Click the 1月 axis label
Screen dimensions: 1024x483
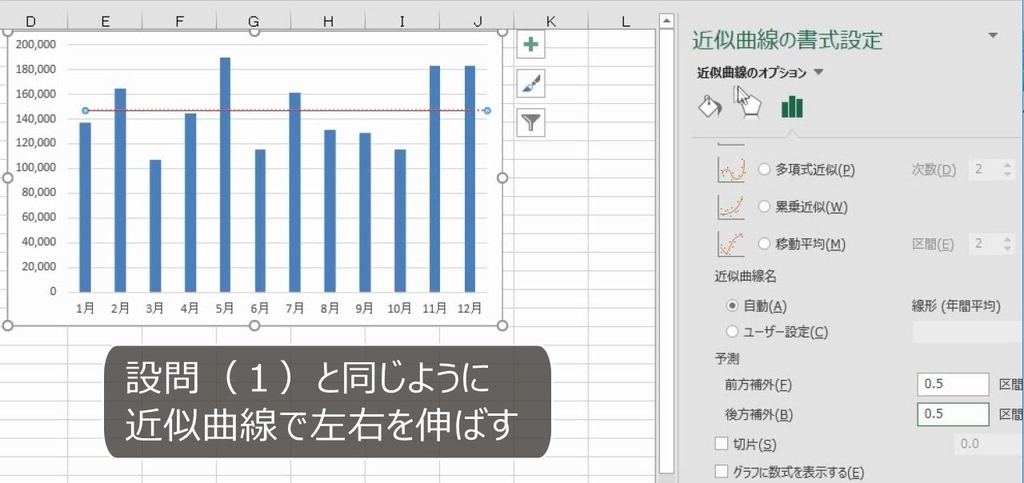tap(85, 308)
